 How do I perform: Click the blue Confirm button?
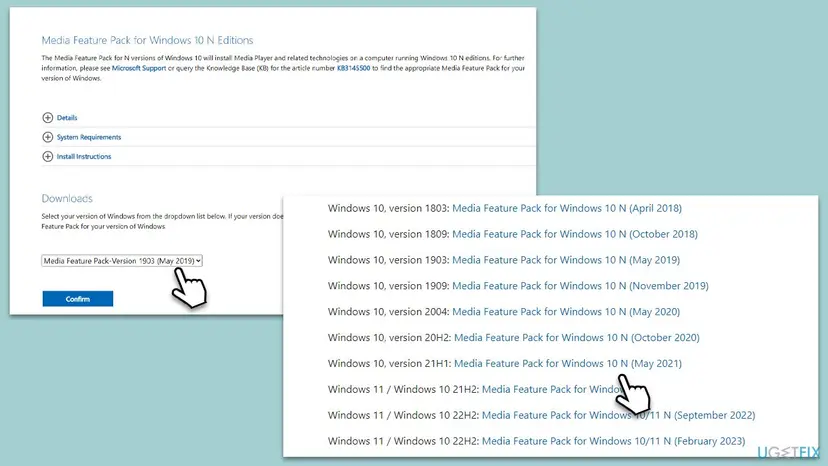pyautogui.click(x=78, y=299)
